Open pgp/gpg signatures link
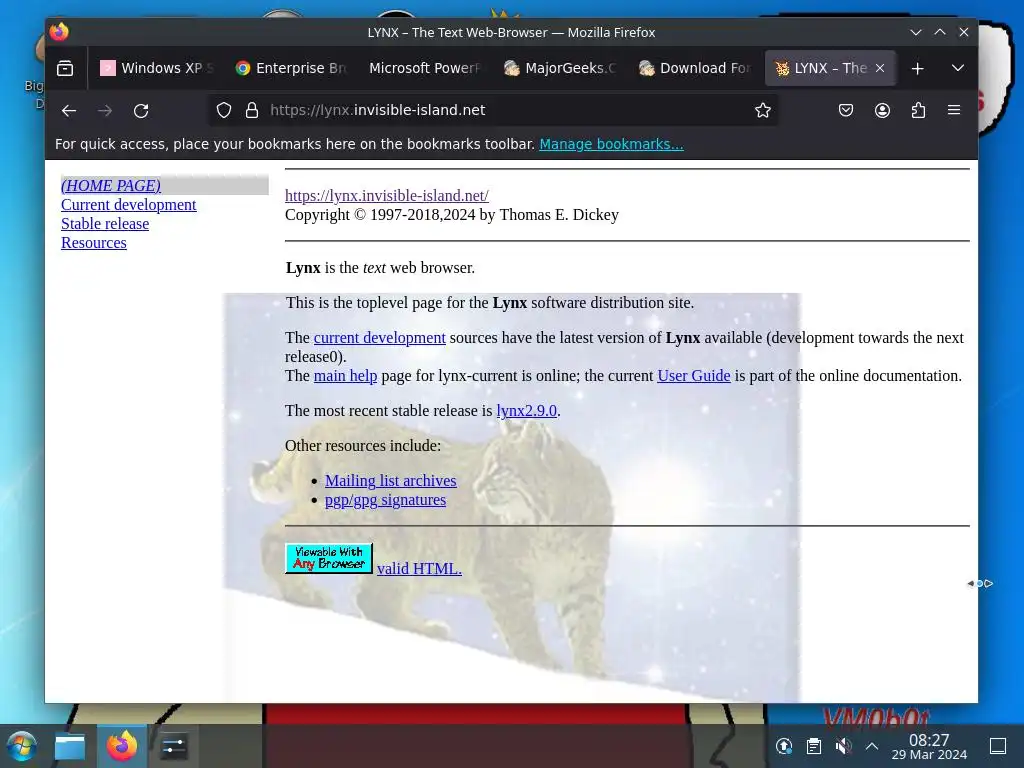This screenshot has height=768, width=1024. pyautogui.click(x=385, y=500)
